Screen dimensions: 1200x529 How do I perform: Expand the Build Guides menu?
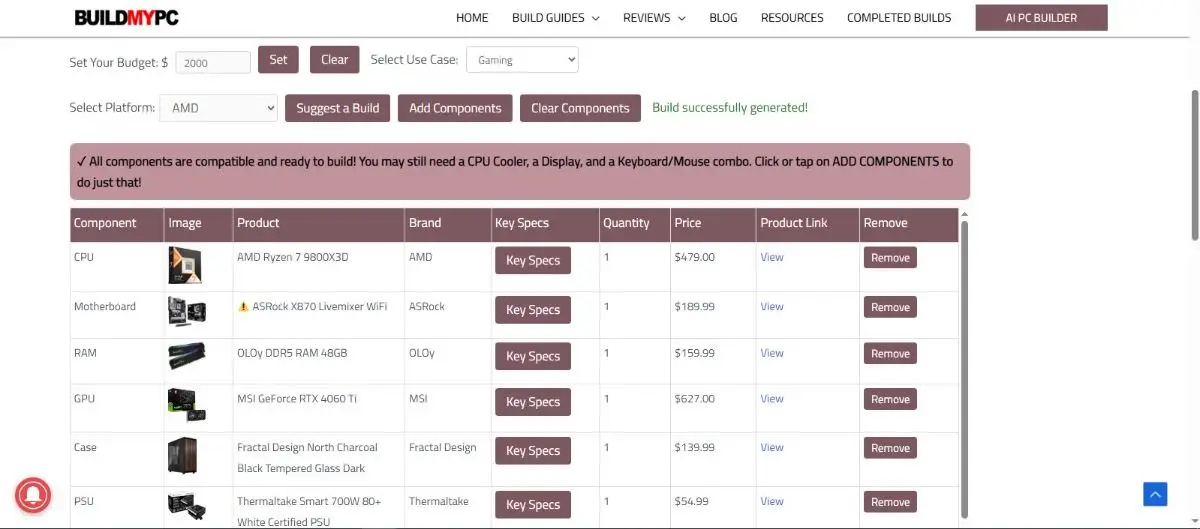(x=555, y=18)
